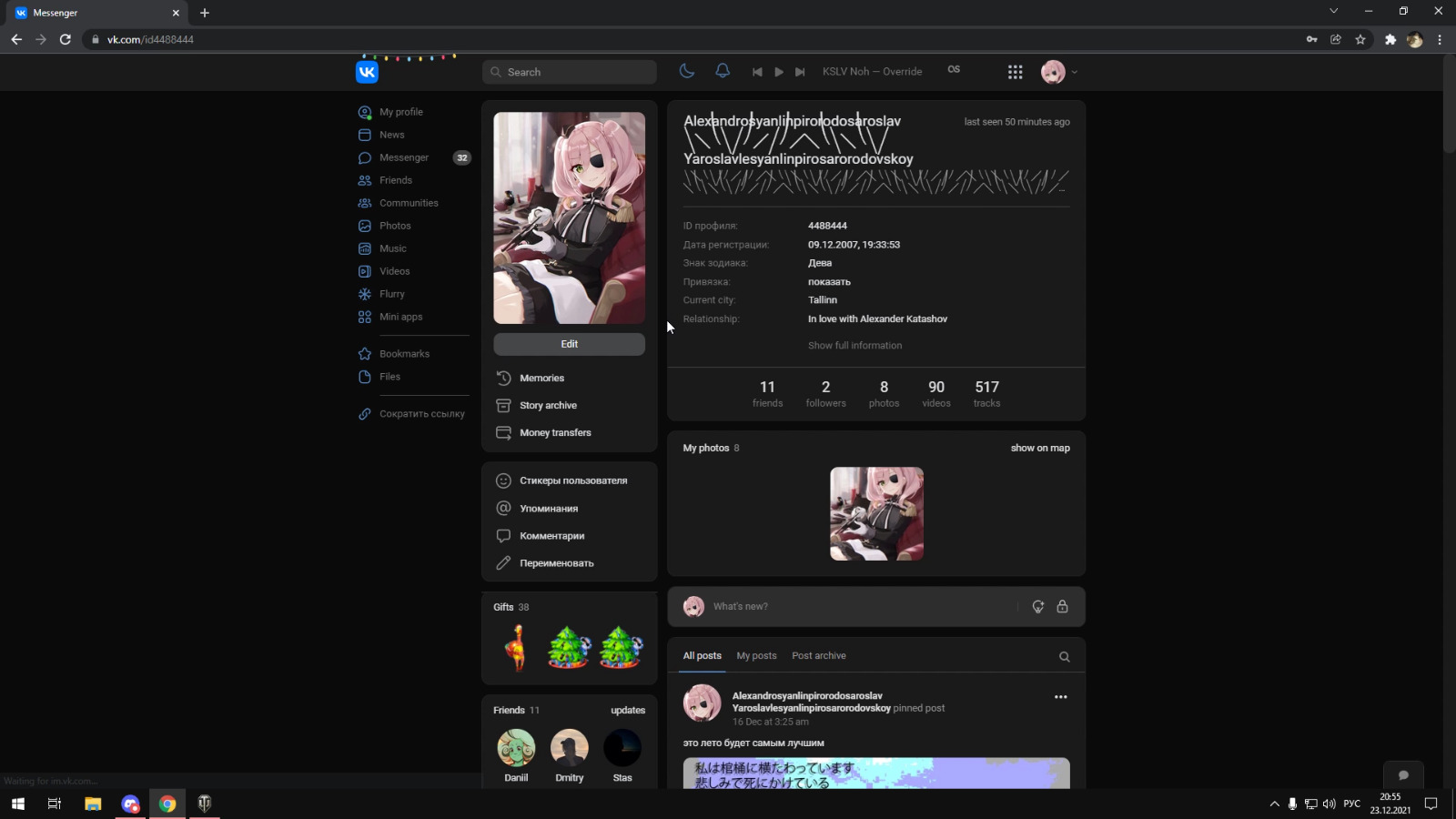Toggle post privacy lock icon

pyautogui.click(x=1062, y=607)
